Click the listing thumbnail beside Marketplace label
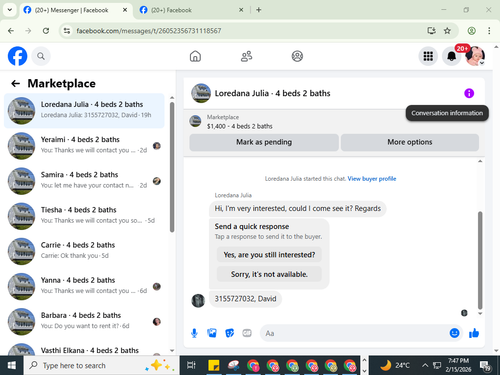 pyautogui.click(x=195, y=121)
